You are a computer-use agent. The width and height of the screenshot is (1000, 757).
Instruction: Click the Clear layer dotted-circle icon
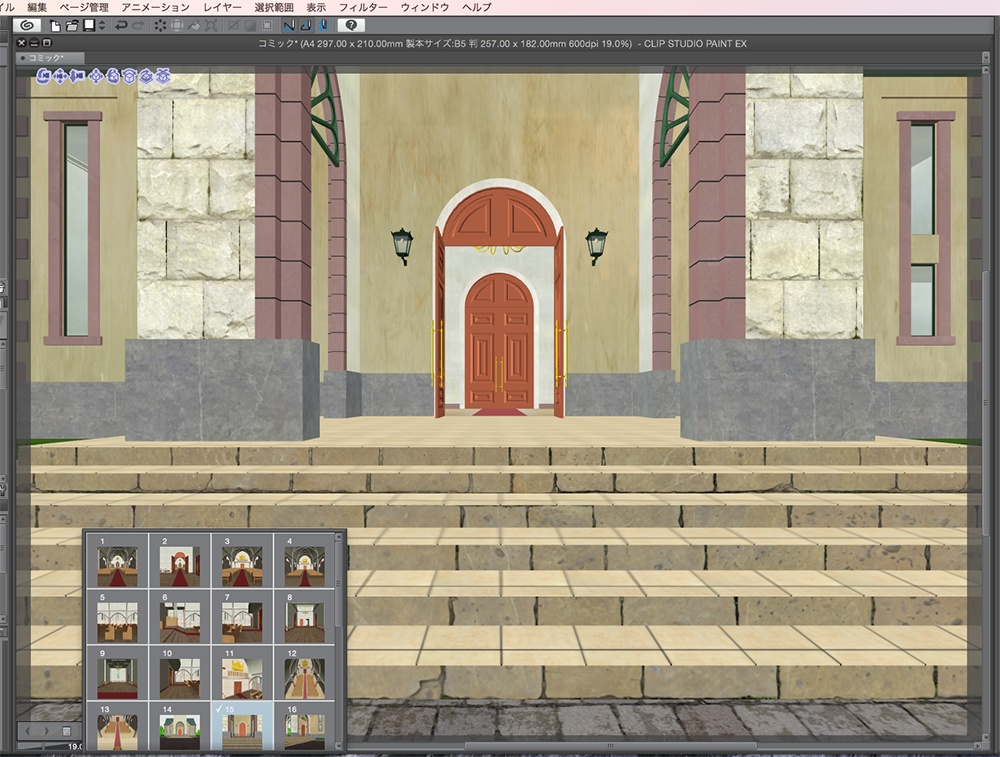[160, 26]
